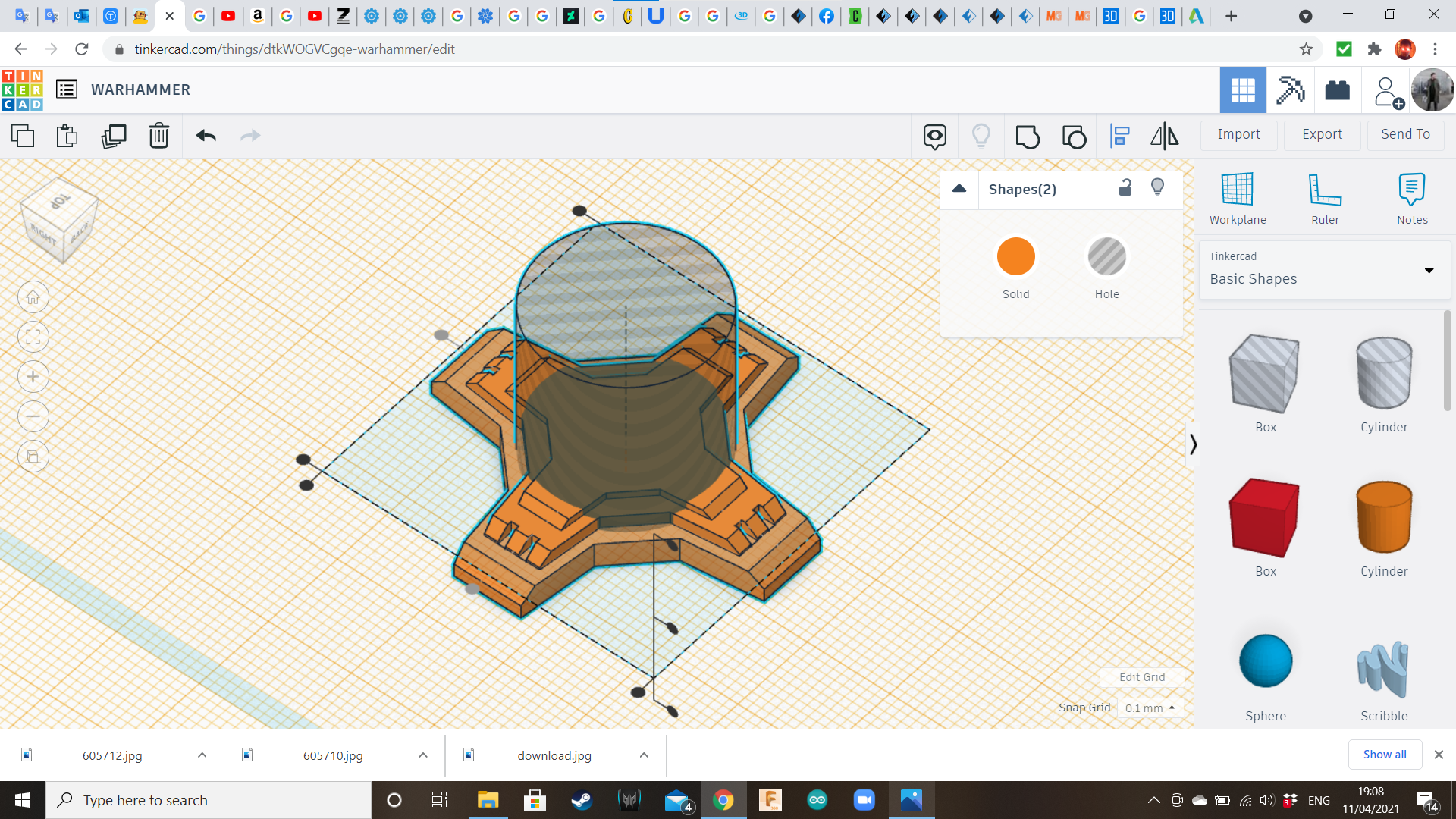The height and width of the screenshot is (819, 1456).
Task: Toggle shape visibility lightbulb in Shapes panel
Action: 1157,188
